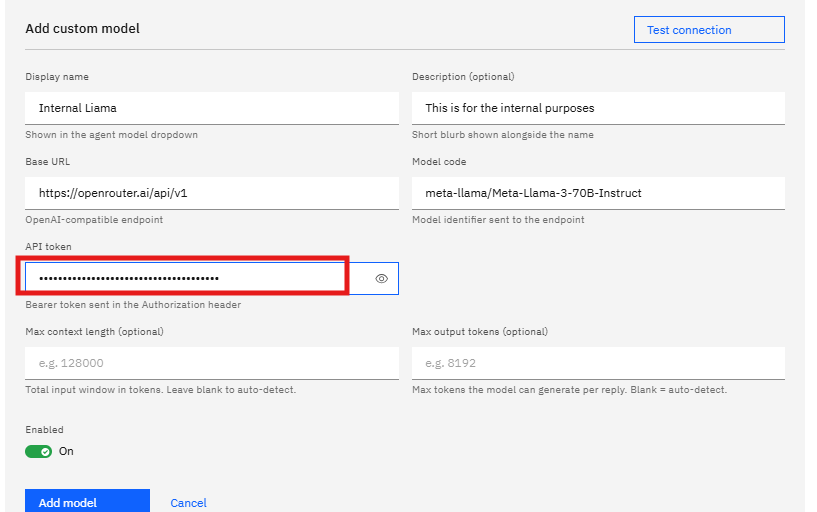Reveal the API token with the eye icon

click(381, 279)
